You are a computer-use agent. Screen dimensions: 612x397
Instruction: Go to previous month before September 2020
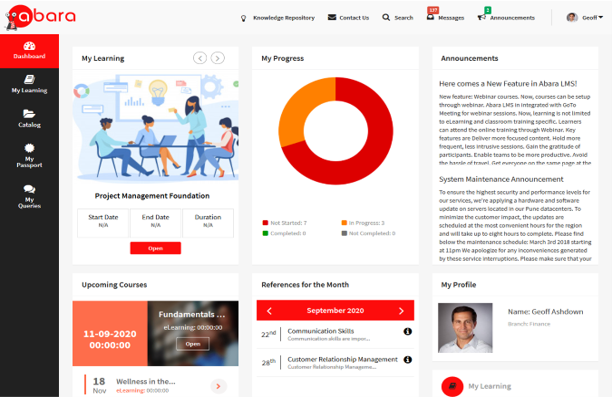point(269,311)
